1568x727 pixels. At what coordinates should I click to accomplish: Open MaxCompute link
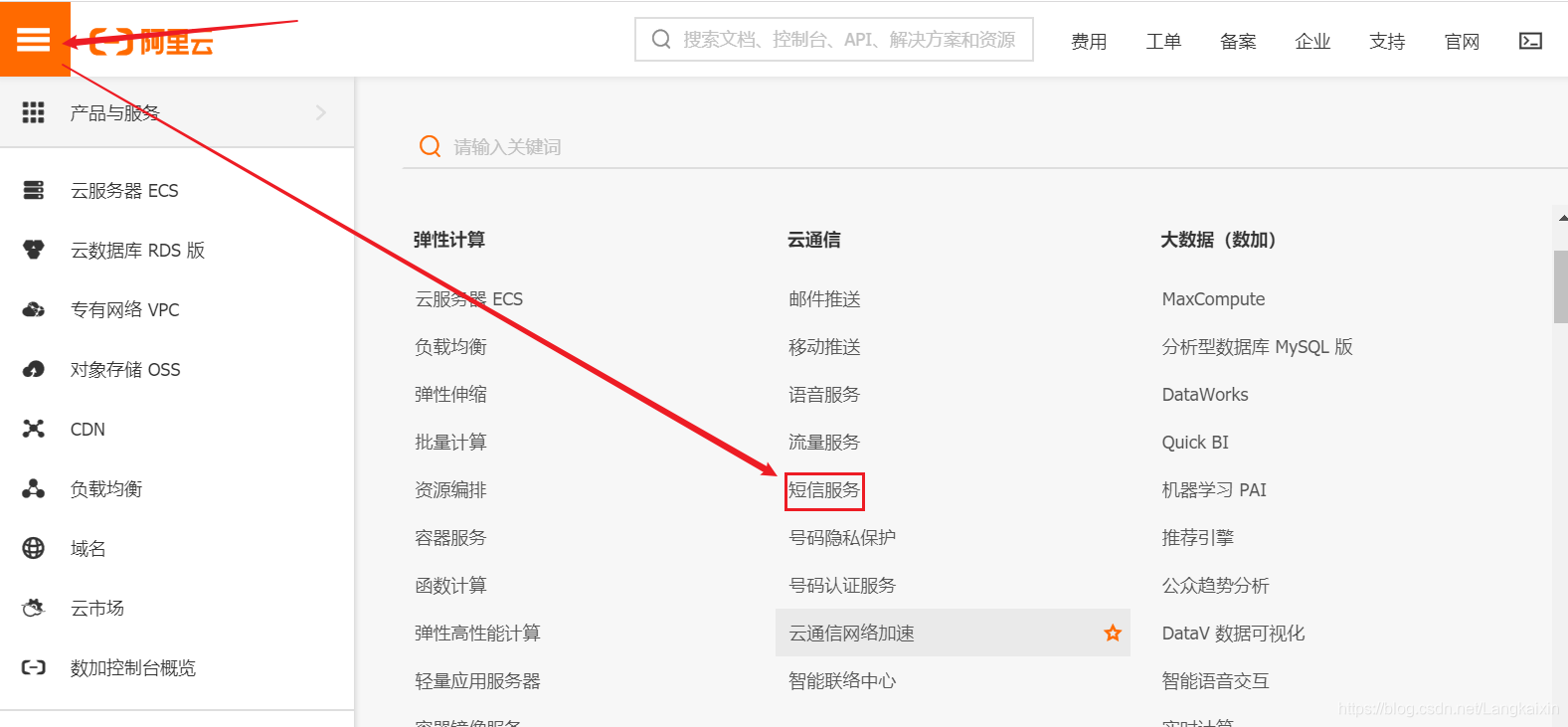click(1213, 299)
